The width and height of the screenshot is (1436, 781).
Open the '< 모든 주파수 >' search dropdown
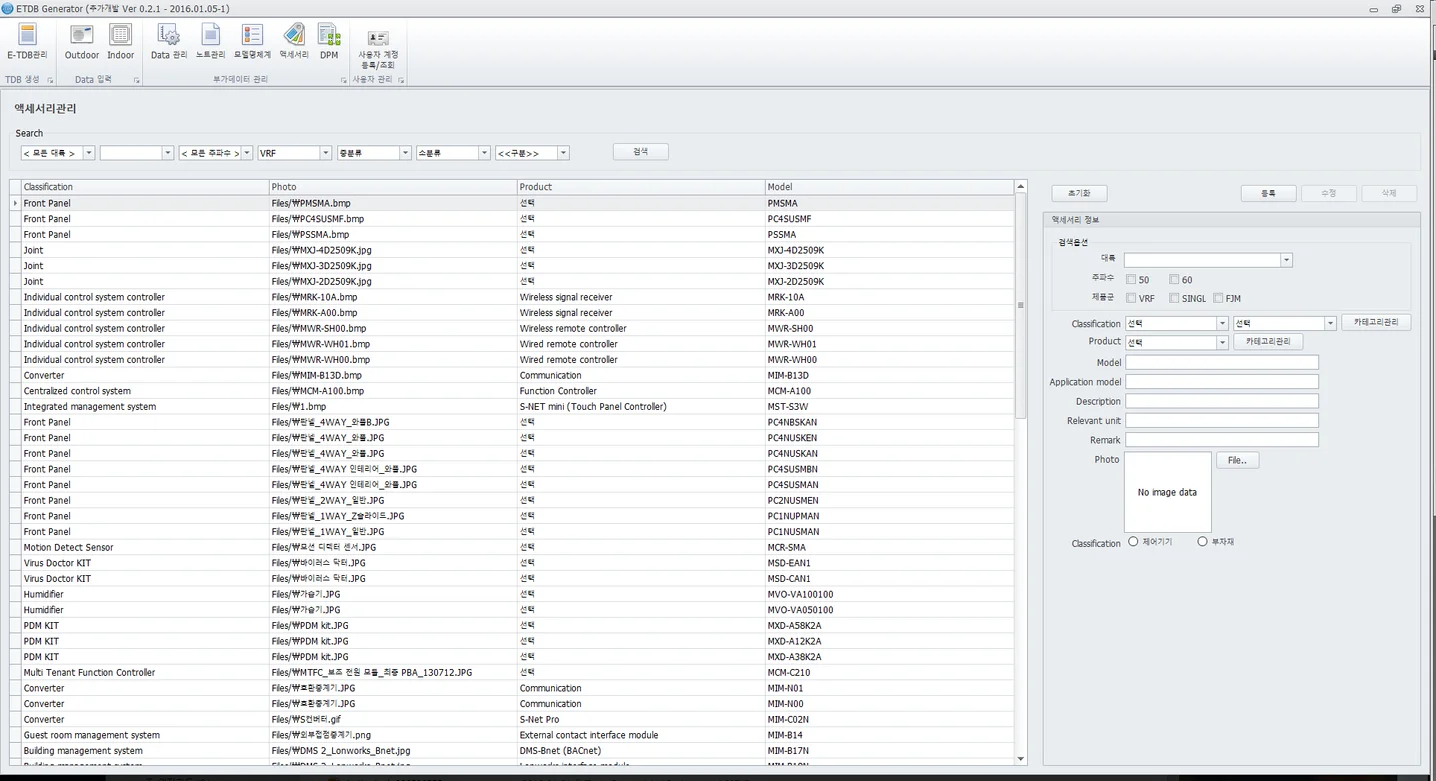[x=247, y=153]
